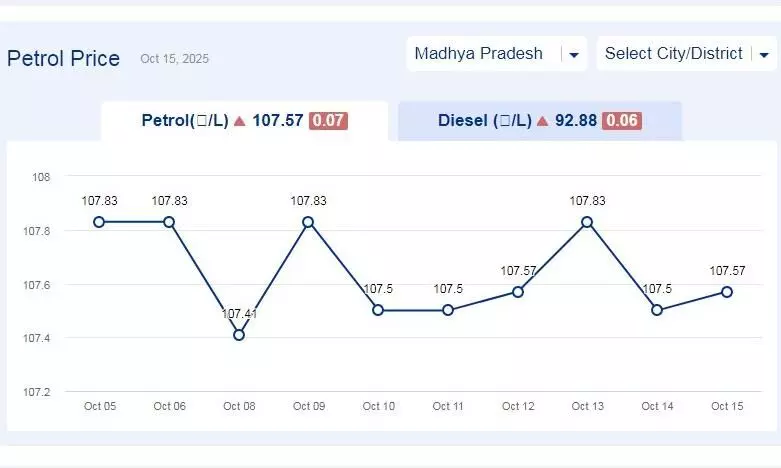Click the 0.06 diesel change badge
781x468 pixels.
[x=622, y=121]
